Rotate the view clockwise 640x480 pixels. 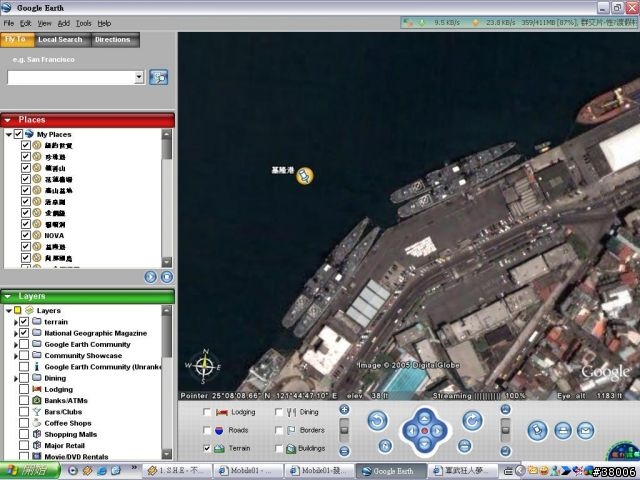pos(473,420)
